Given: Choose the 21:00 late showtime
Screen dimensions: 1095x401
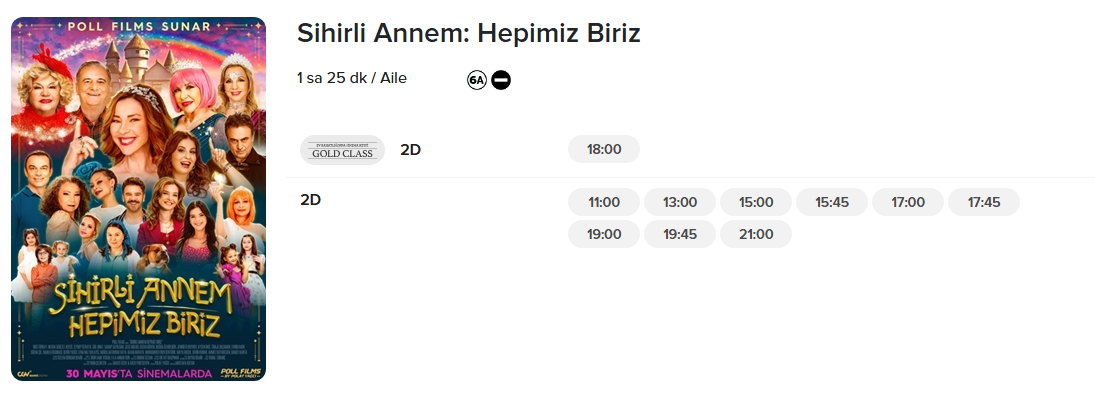Looking at the screenshot, I should 756,234.
